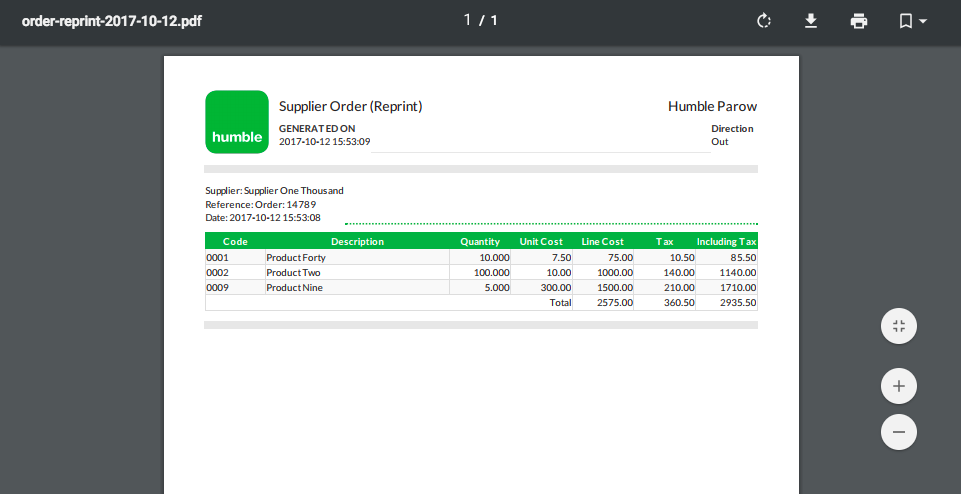The image size is (961, 494).
Task: Select product code 0002
Action: coord(217,273)
